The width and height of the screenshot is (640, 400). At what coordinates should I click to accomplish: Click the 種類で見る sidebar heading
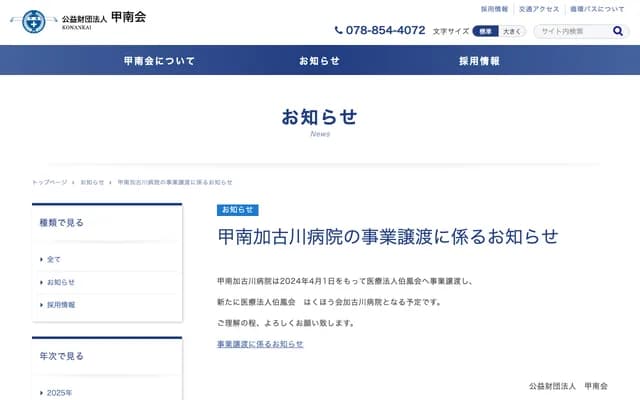[x=62, y=222]
